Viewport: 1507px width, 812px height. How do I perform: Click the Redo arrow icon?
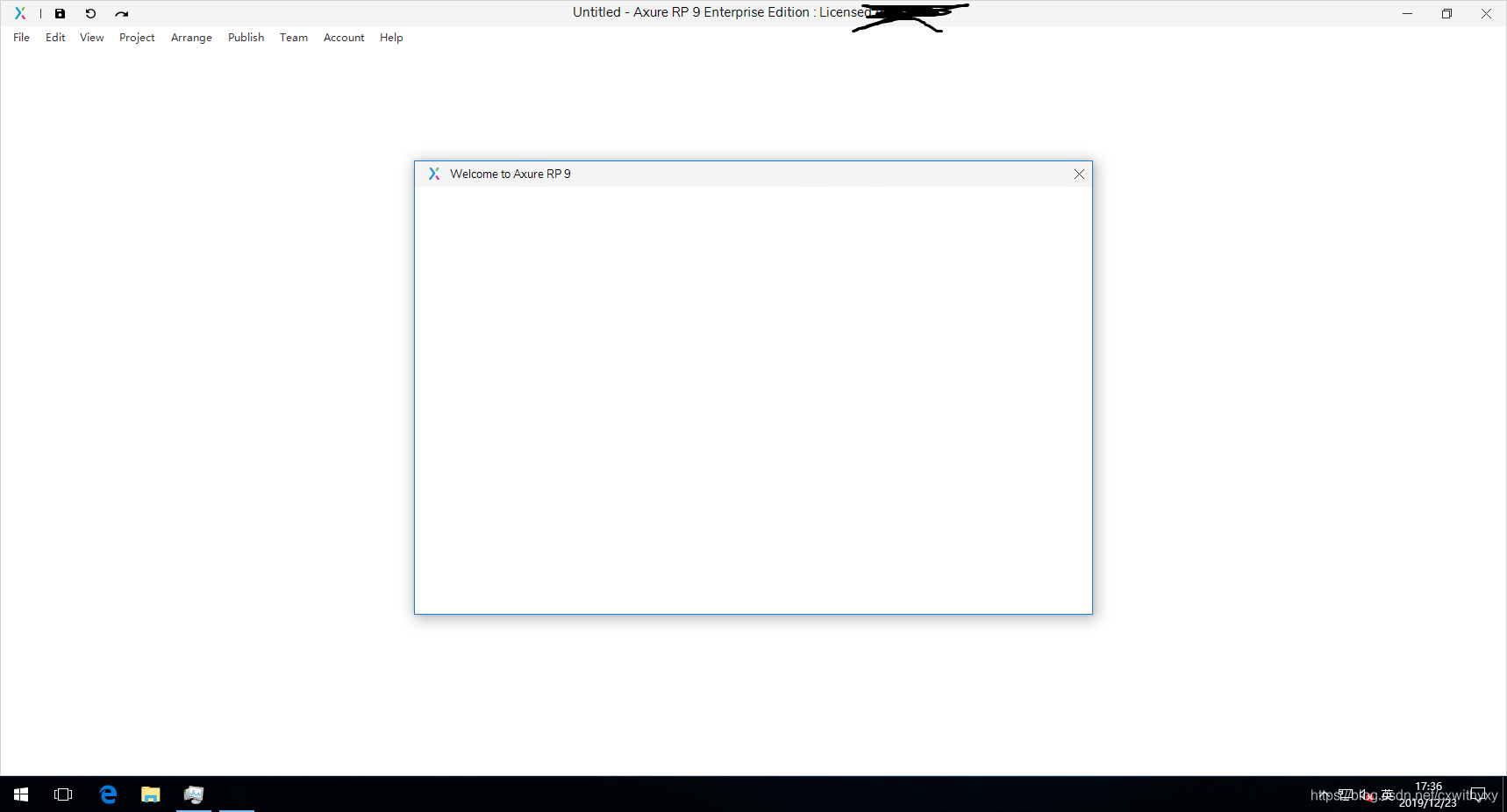click(122, 13)
